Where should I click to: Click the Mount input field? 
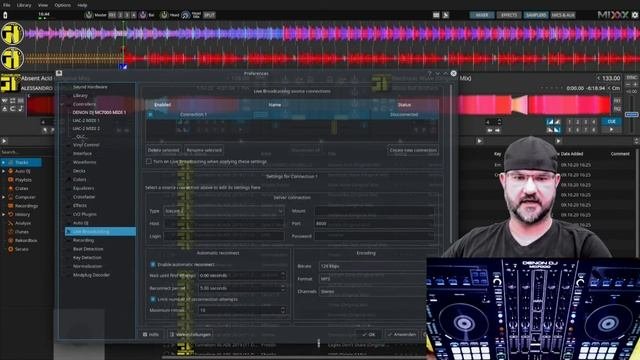(374, 211)
